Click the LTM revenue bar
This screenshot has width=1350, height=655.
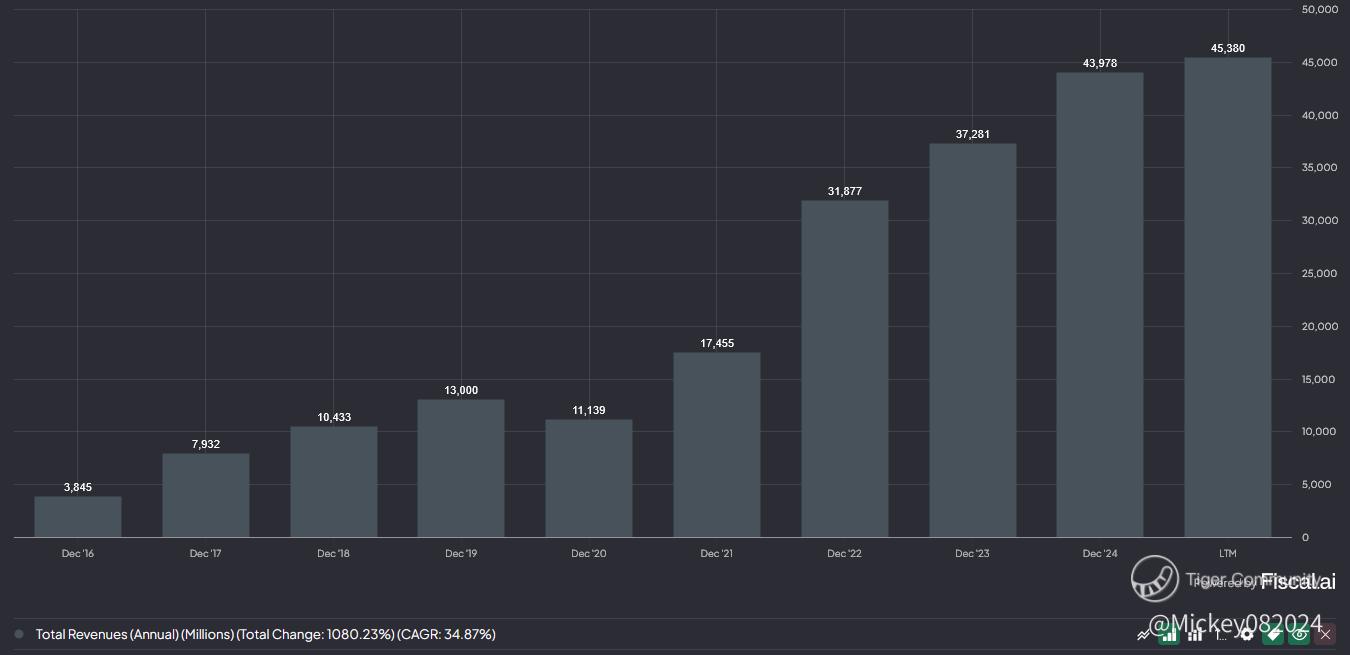click(x=1228, y=298)
